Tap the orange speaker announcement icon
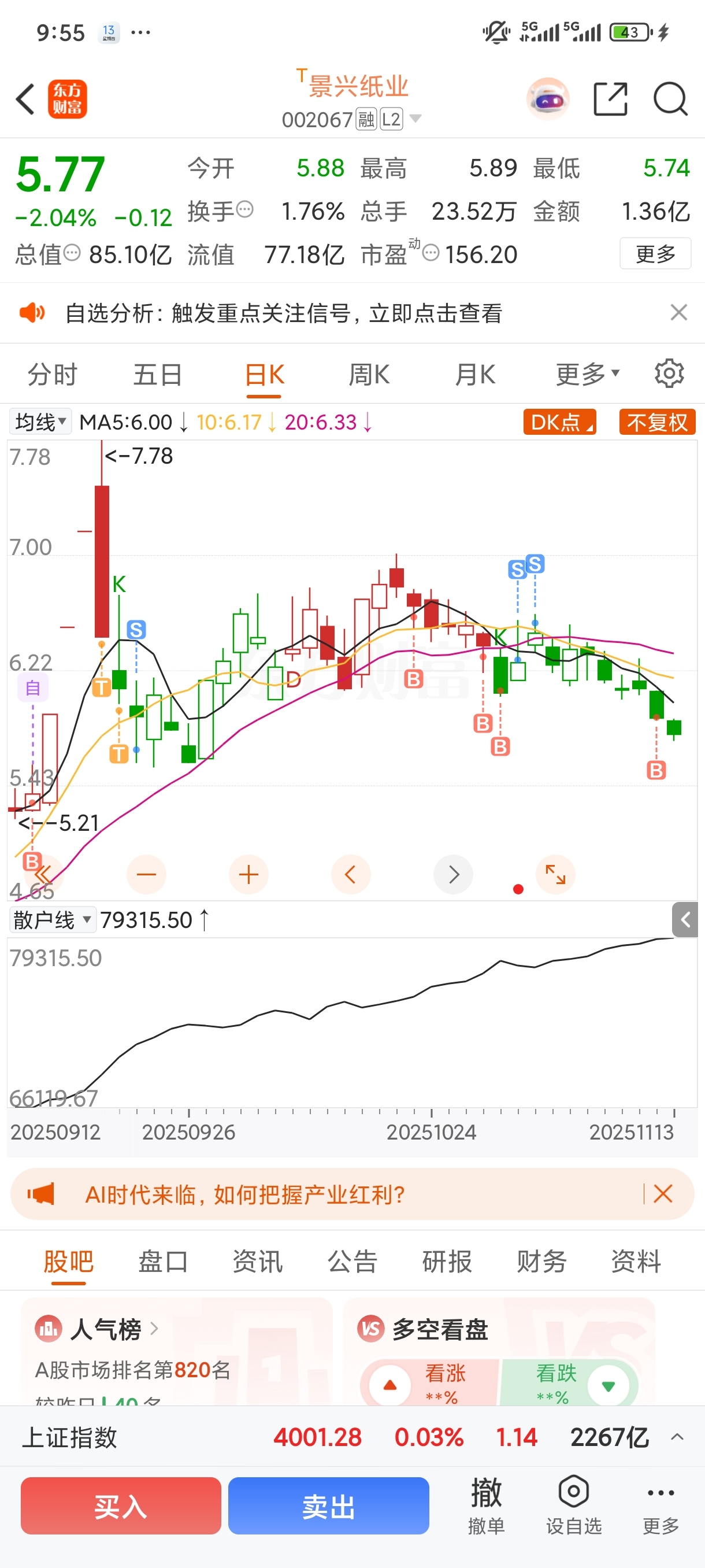 [x=32, y=313]
